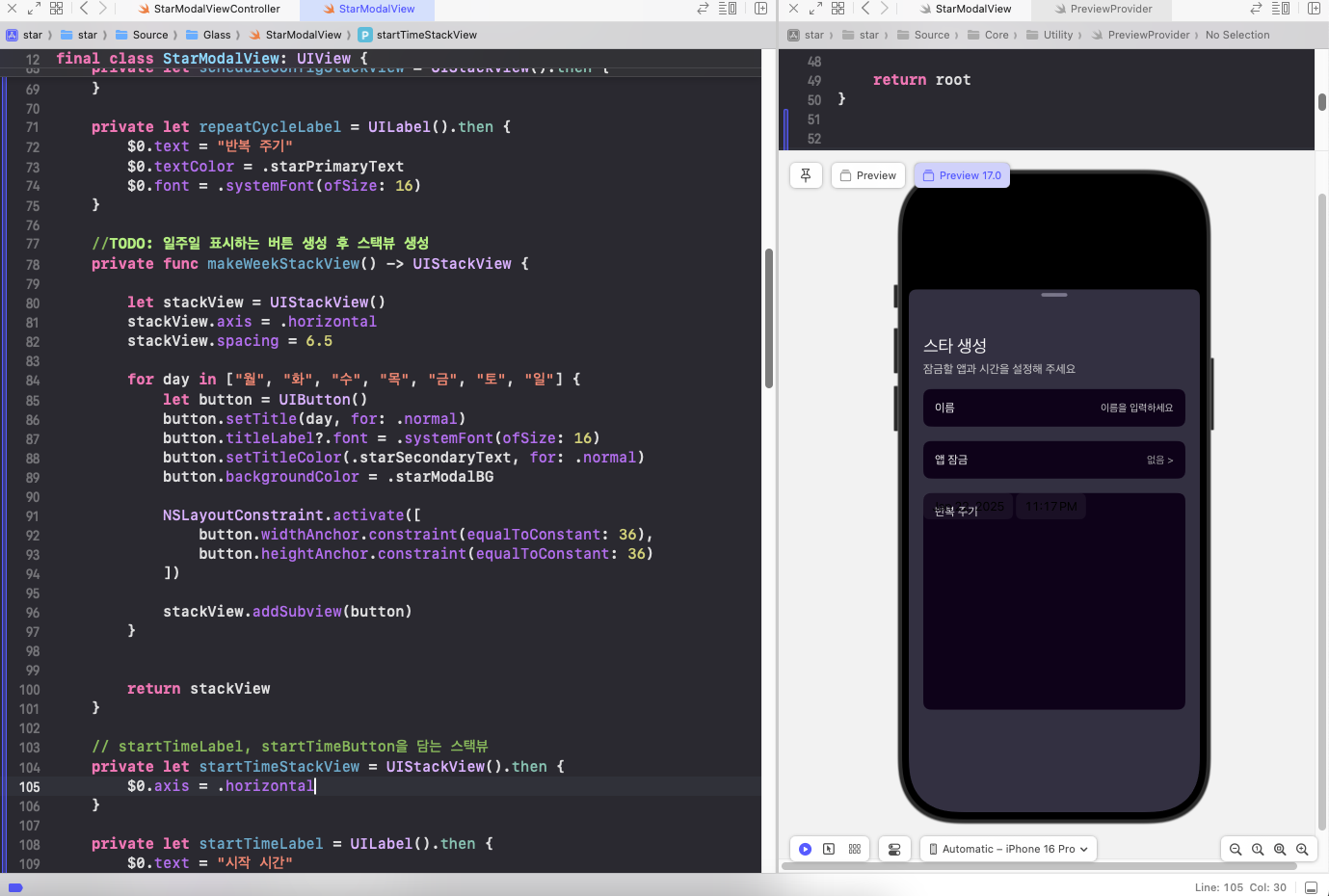Pin the preview canvas

pyautogui.click(x=806, y=175)
